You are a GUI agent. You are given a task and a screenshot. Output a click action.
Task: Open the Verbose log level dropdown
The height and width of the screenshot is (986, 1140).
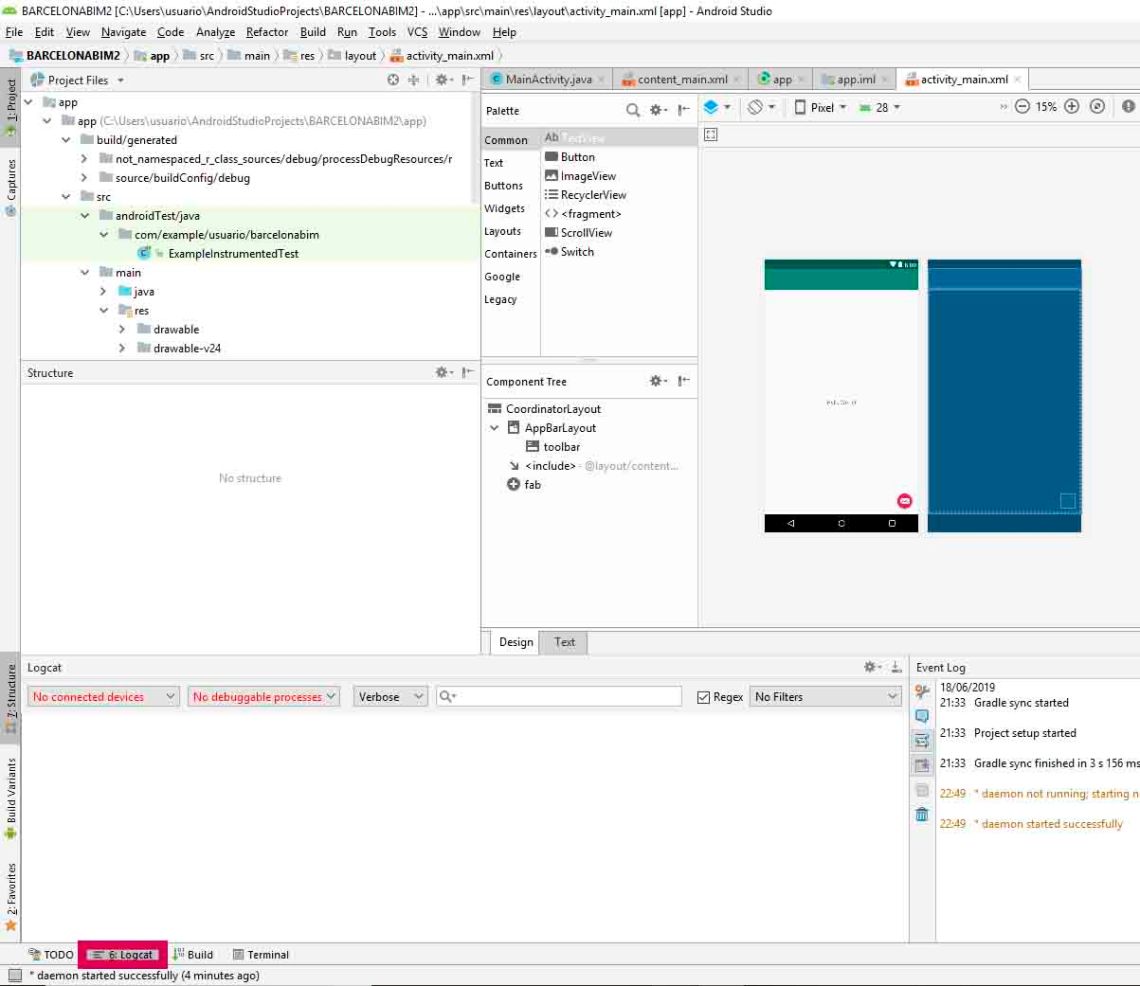click(x=390, y=697)
